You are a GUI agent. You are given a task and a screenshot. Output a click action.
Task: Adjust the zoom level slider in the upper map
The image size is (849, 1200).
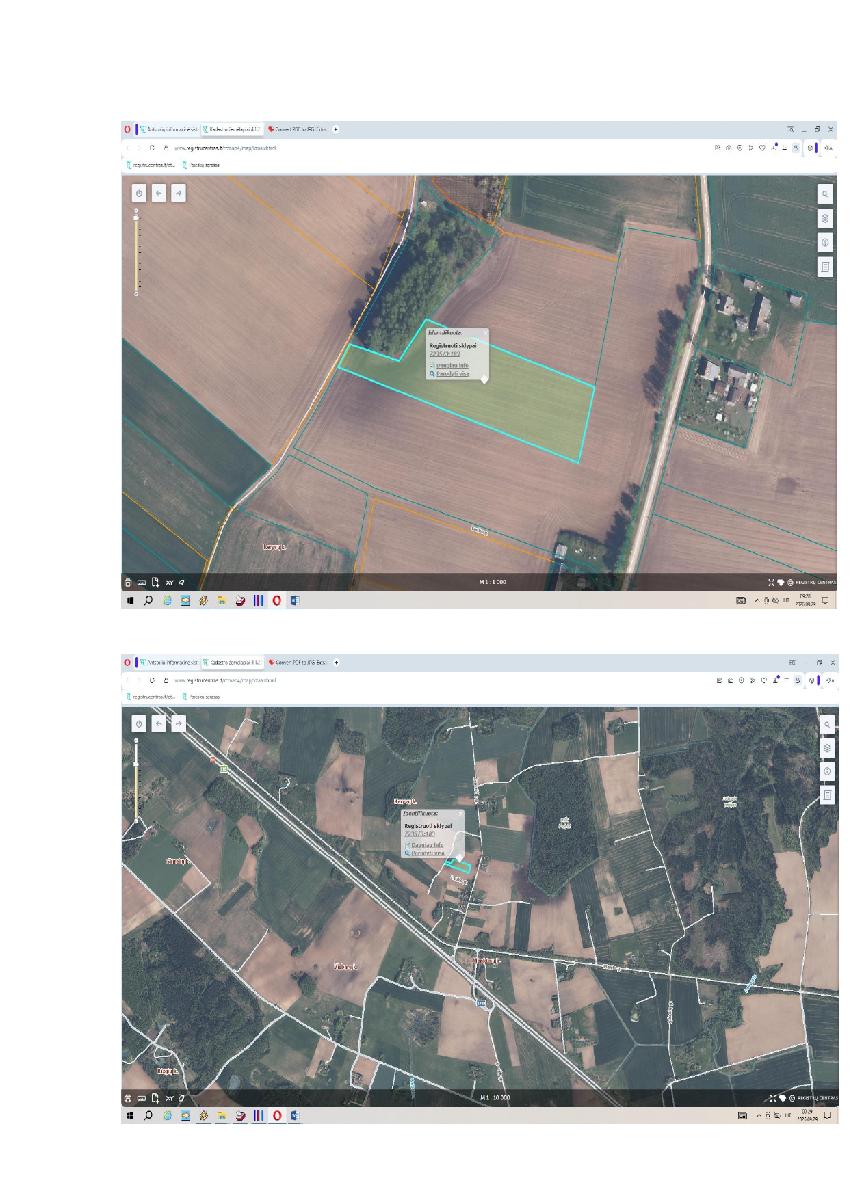(137, 253)
